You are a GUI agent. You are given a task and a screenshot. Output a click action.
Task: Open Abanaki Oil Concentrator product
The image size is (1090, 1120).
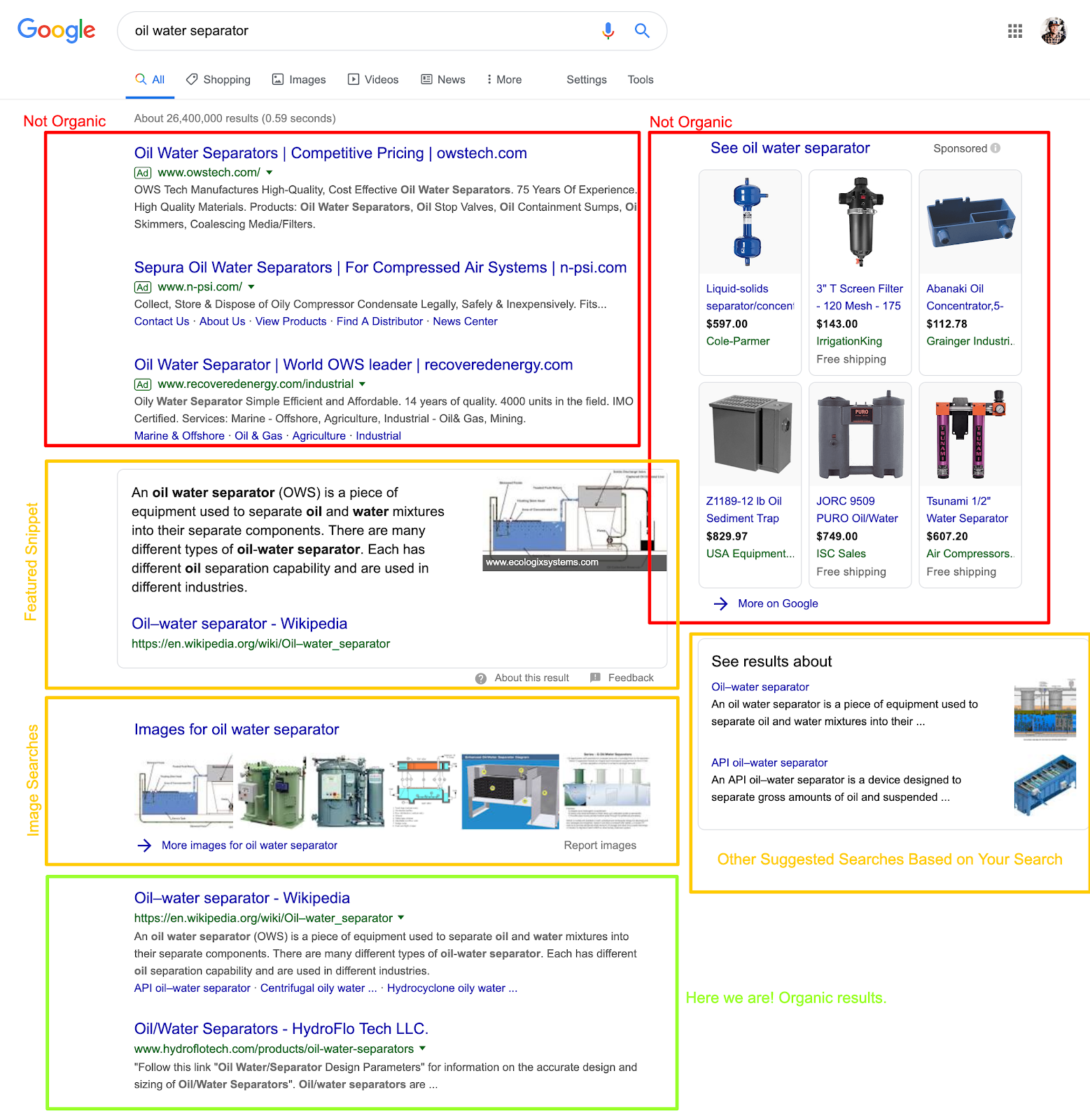click(x=970, y=272)
